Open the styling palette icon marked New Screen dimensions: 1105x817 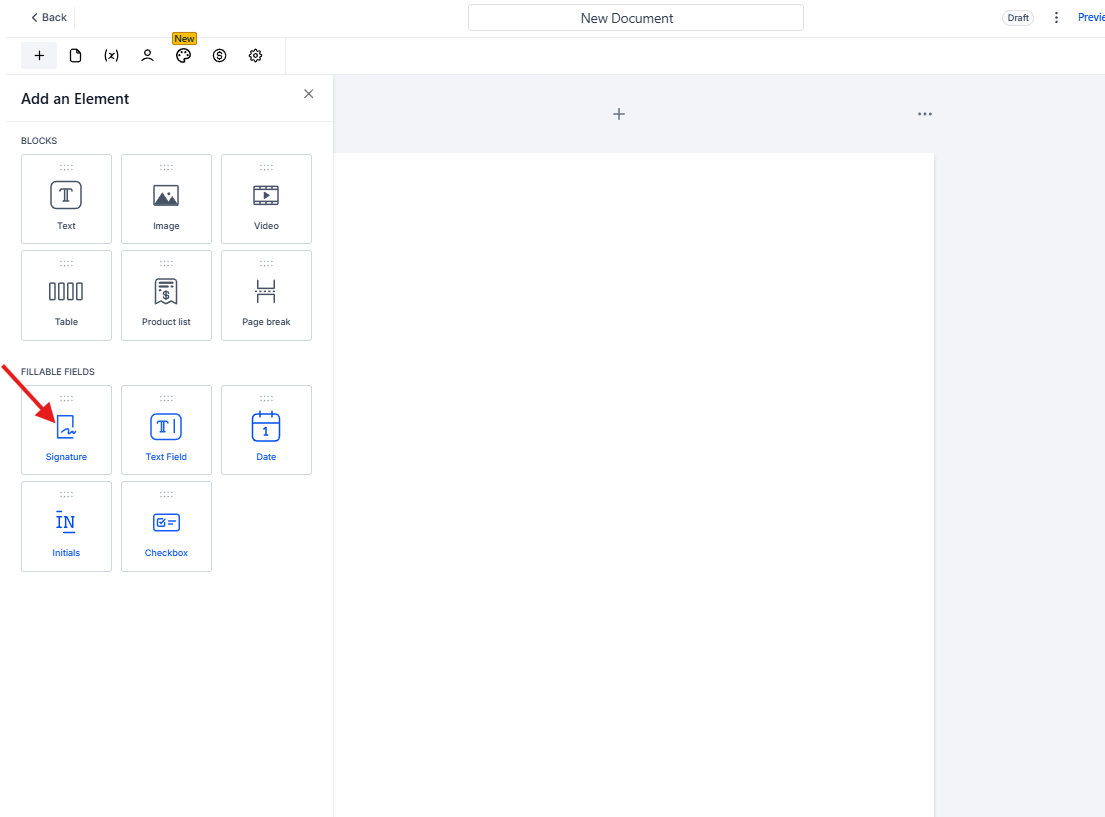point(183,56)
